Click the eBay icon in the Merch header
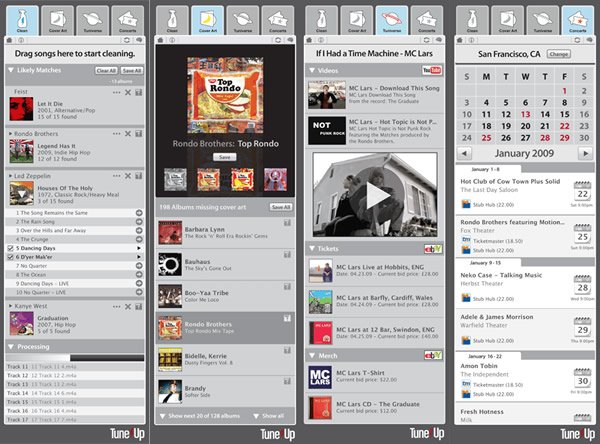The height and width of the screenshot is (444, 600). (x=433, y=356)
